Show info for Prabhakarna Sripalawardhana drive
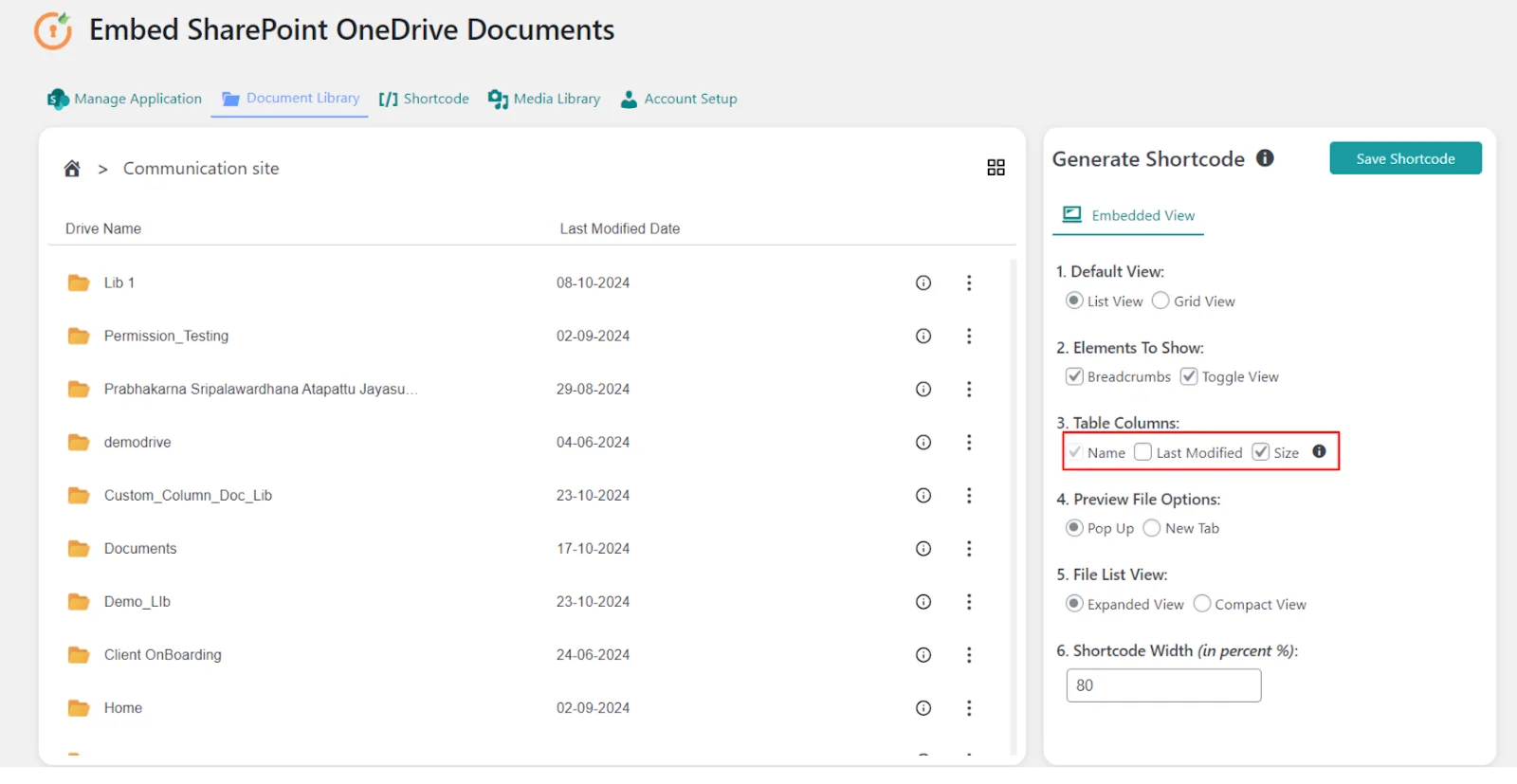The image size is (1517, 784). (923, 389)
